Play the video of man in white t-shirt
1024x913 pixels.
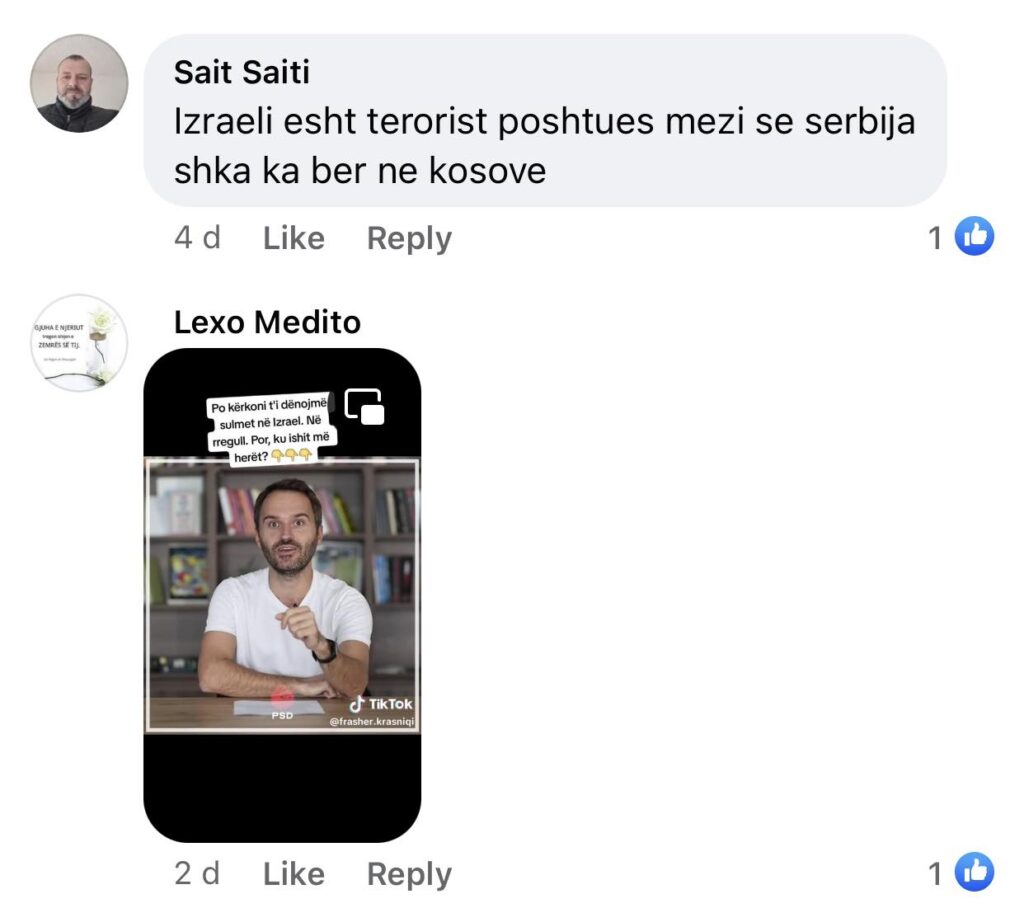click(282, 595)
